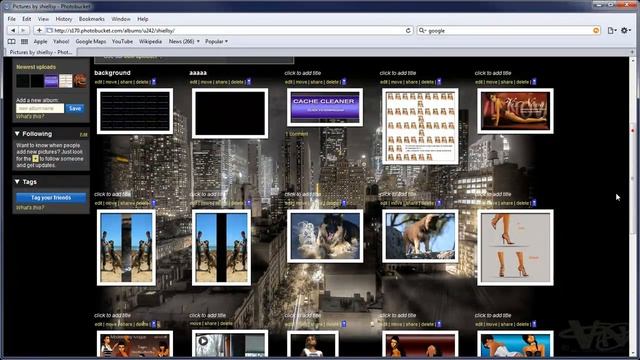Add bookmark with the plus button
Viewport: 640px width, 360px height.
tap(39, 31)
